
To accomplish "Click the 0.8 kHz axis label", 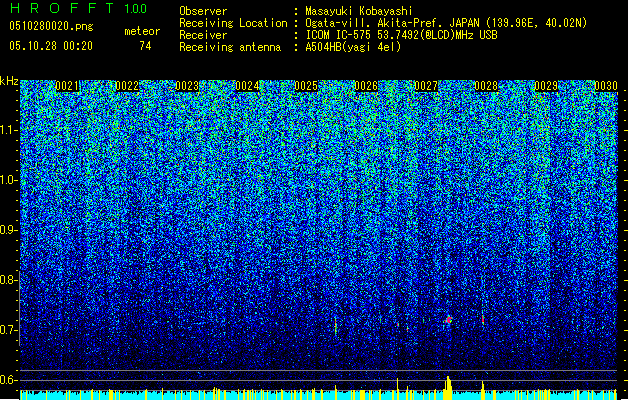I will pos(8,280).
